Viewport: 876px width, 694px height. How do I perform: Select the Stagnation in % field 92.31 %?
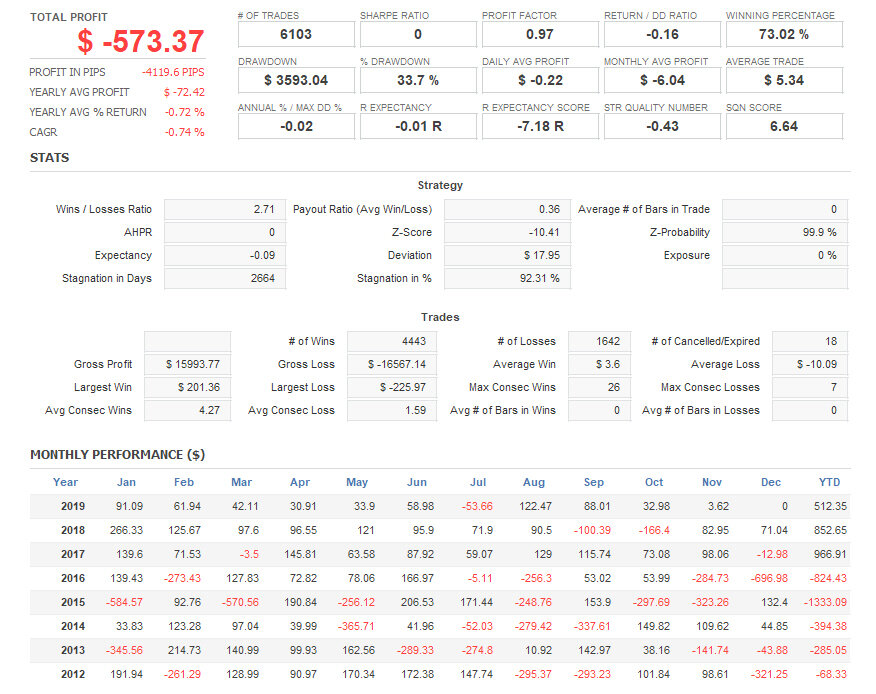507,278
